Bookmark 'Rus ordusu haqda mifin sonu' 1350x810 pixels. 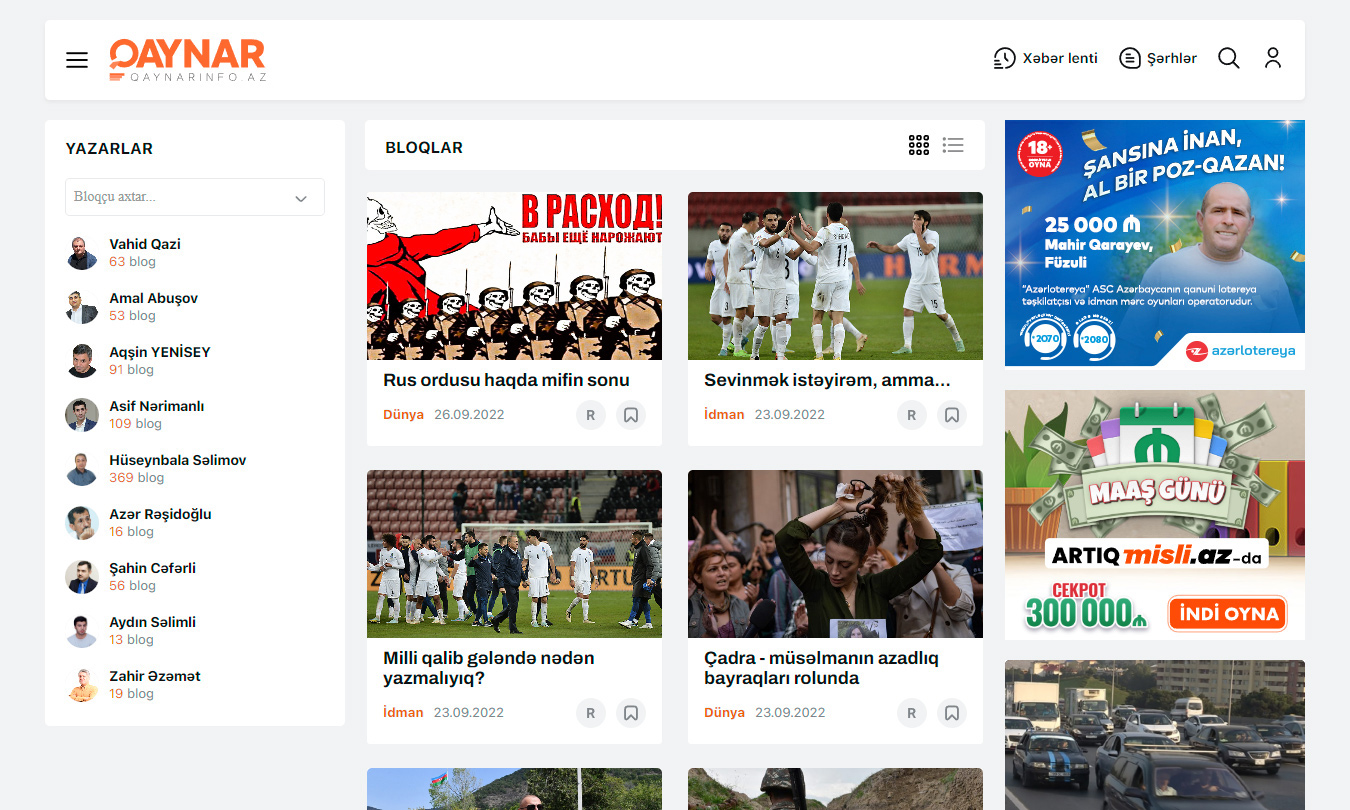pos(631,415)
